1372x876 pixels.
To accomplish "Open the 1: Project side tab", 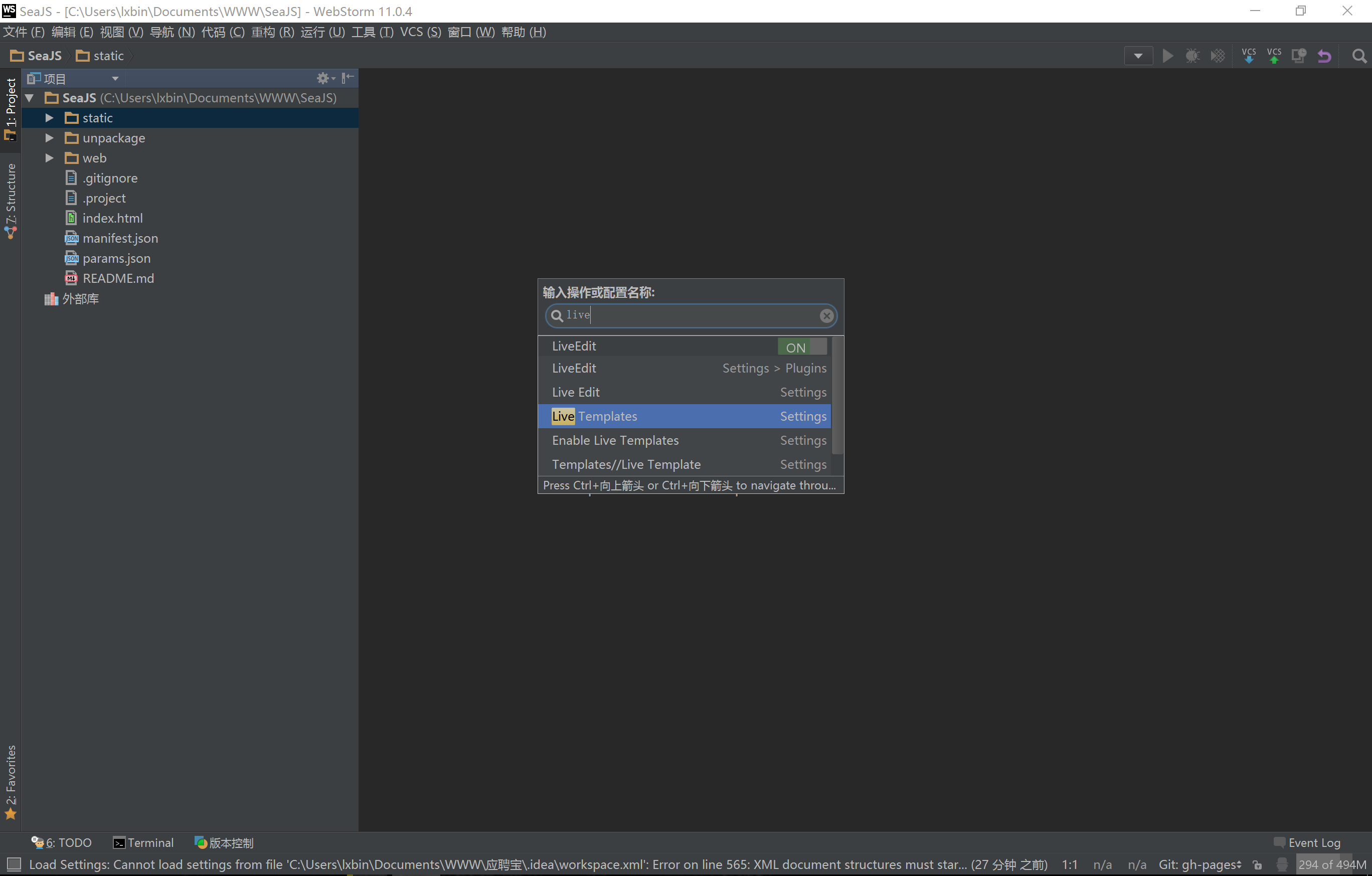I will click(10, 109).
